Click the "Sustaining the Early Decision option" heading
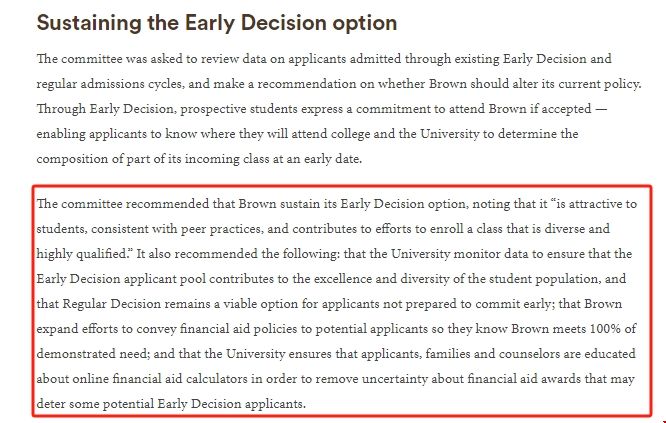This screenshot has width=666, height=423. (x=217, y=22)
